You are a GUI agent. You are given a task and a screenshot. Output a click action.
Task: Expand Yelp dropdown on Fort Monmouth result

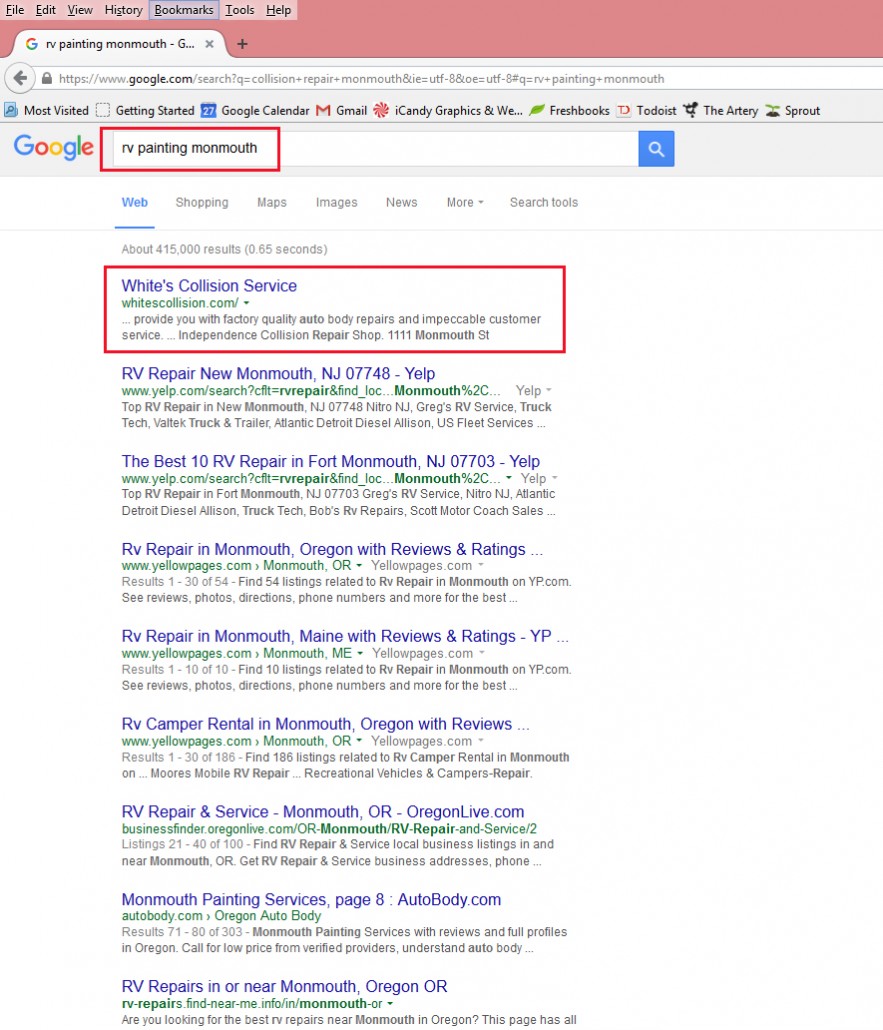pyautogui.click(x=555, y=478)
